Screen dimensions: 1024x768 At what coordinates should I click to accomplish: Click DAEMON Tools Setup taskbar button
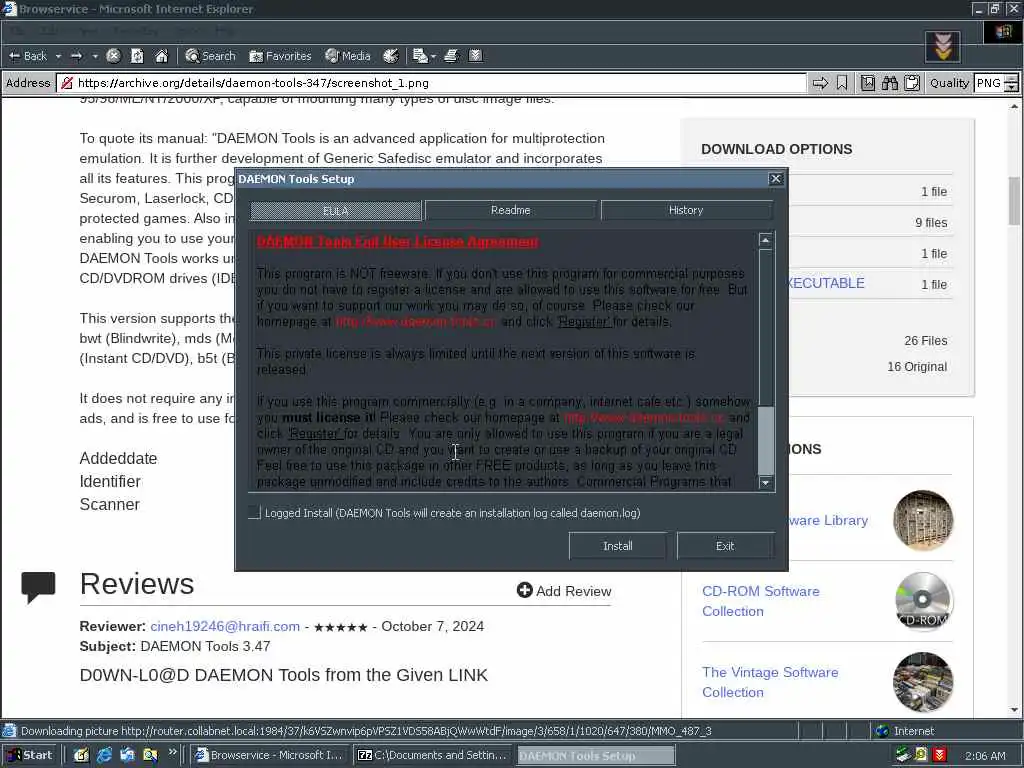click(x=596, y=756)
